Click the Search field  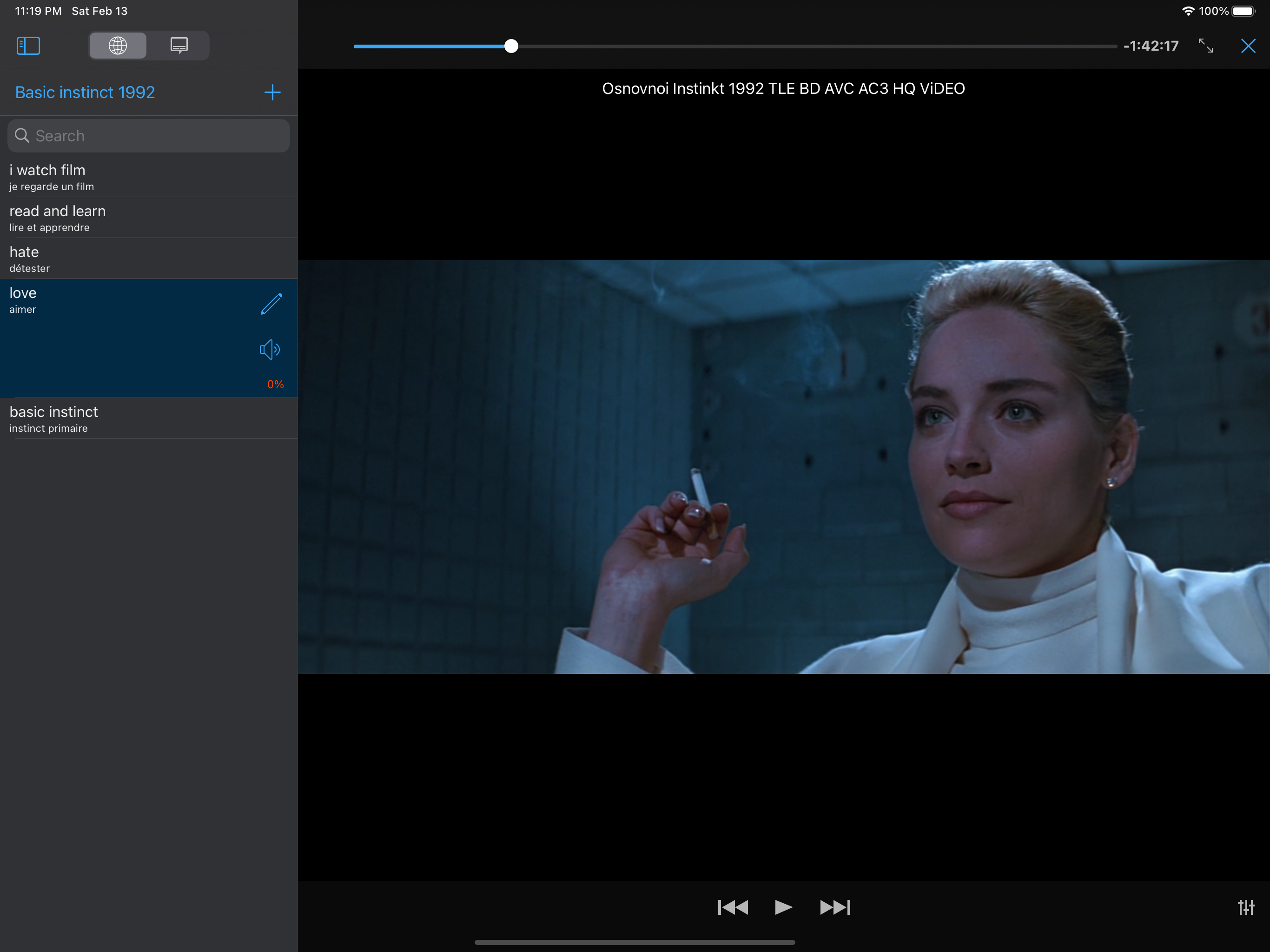(x=149, y=136)
